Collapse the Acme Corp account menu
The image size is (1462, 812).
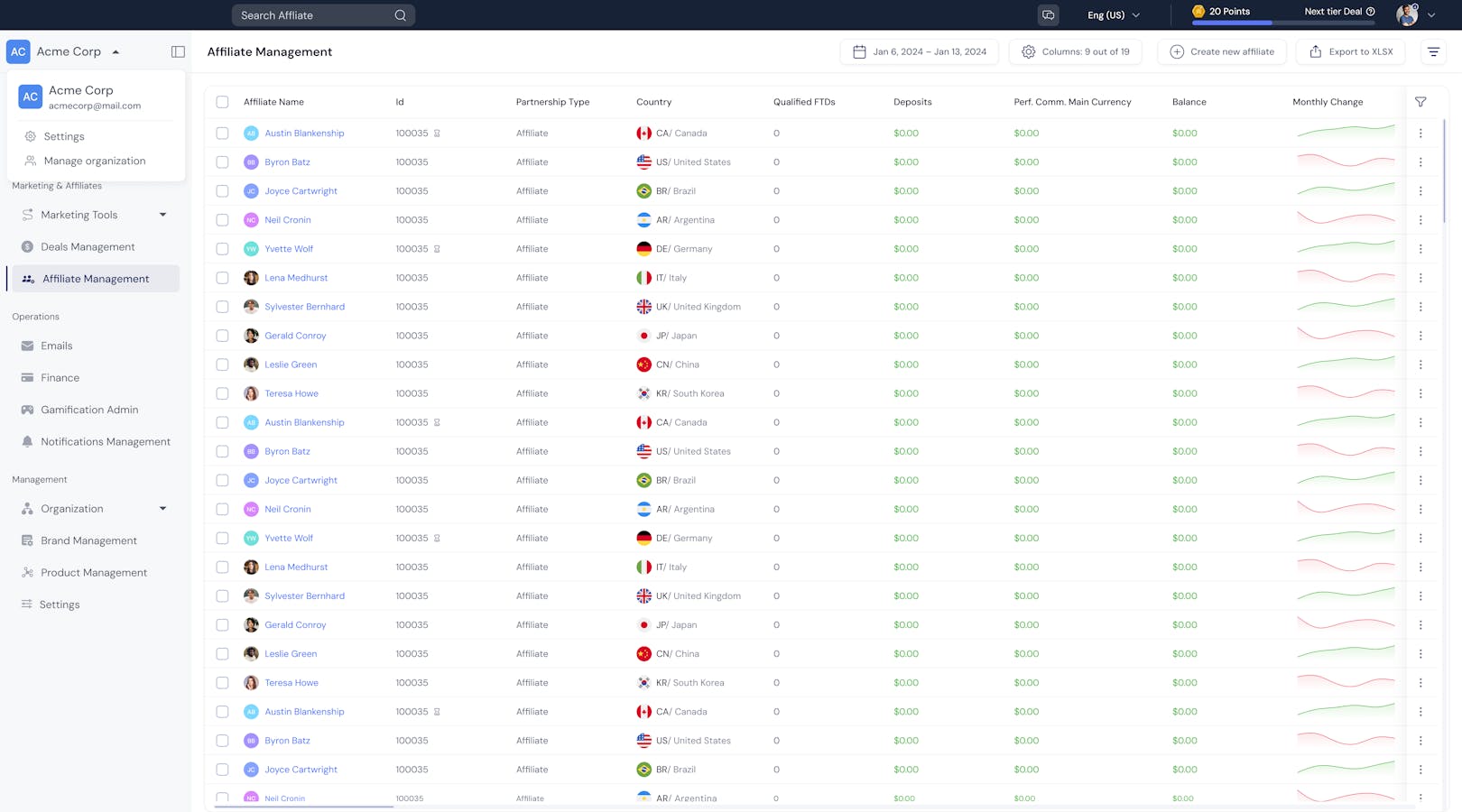click(x=116, y=51)
